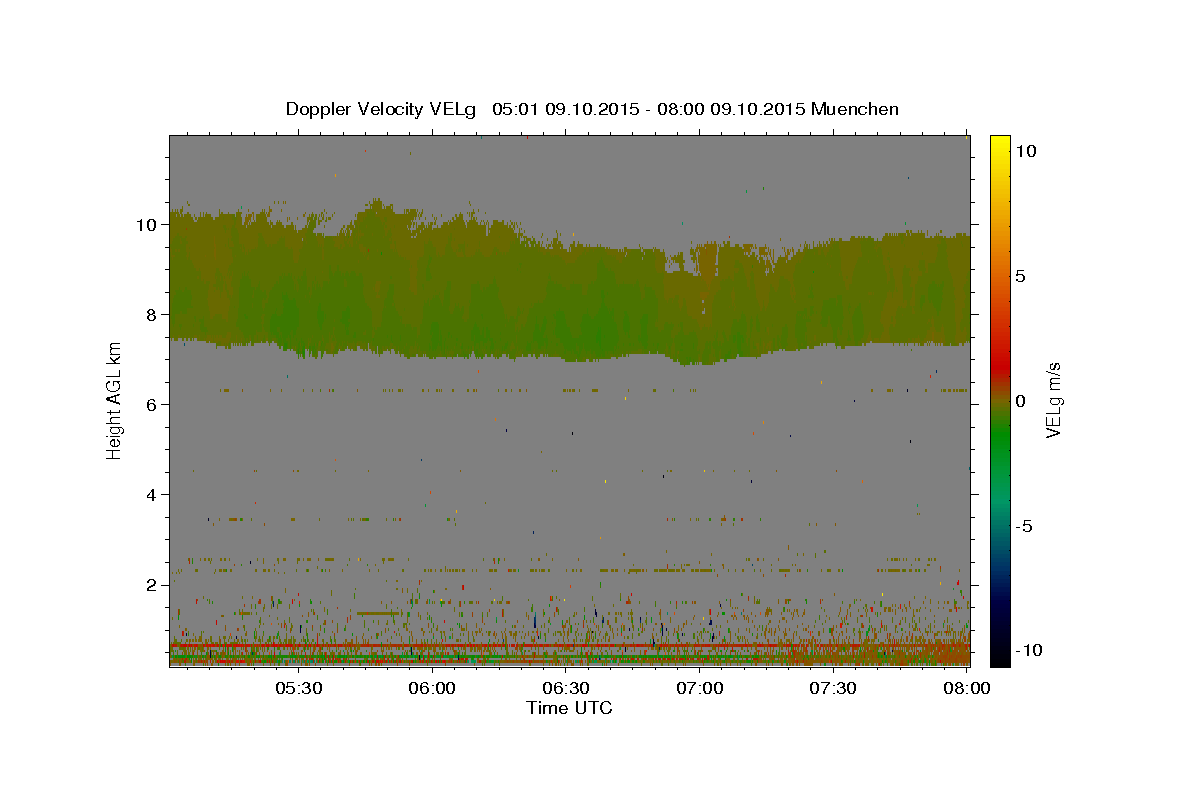The height and width of the screenshot is (800, 1200).
Task: Click the colorbar tick label -5
Action: [x=1025, y=526]
